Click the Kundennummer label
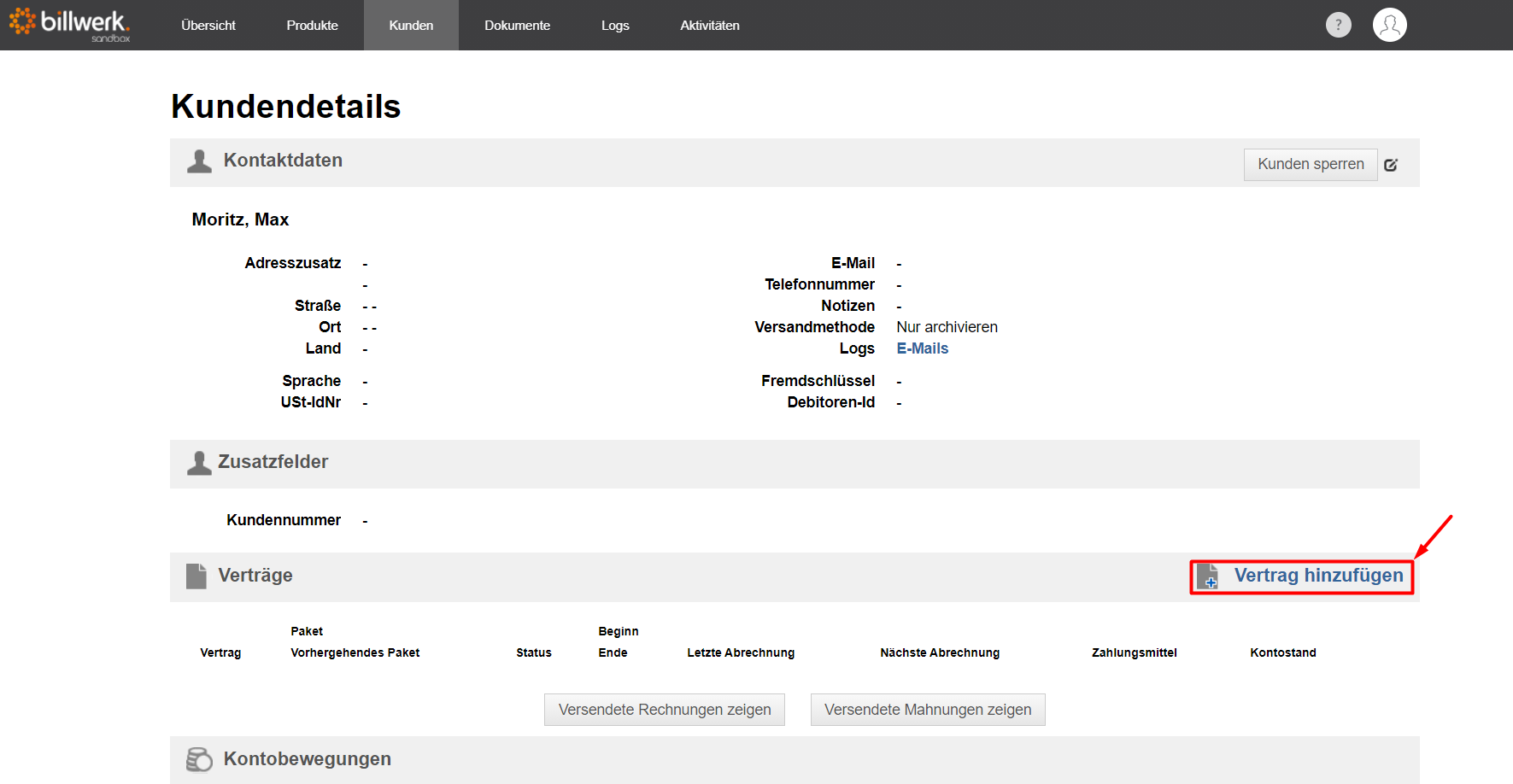Image resolution: width=1513 pixels, height=784 pixels. [x=284, y=520]
